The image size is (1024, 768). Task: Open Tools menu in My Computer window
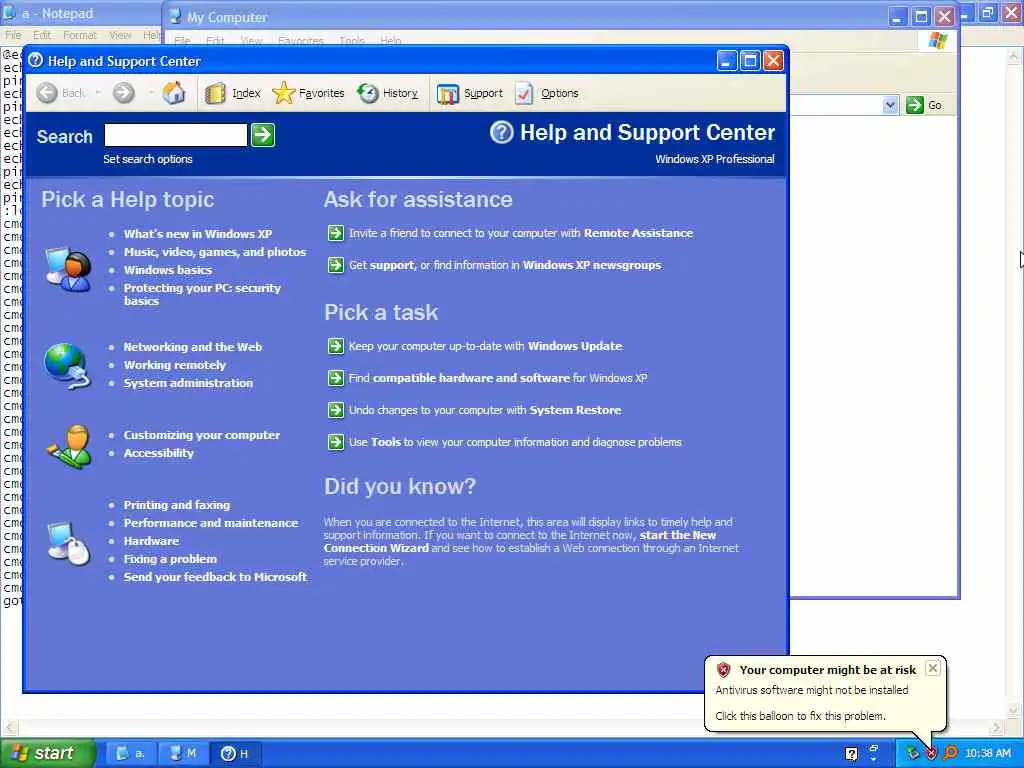click(x=352, y=40)
